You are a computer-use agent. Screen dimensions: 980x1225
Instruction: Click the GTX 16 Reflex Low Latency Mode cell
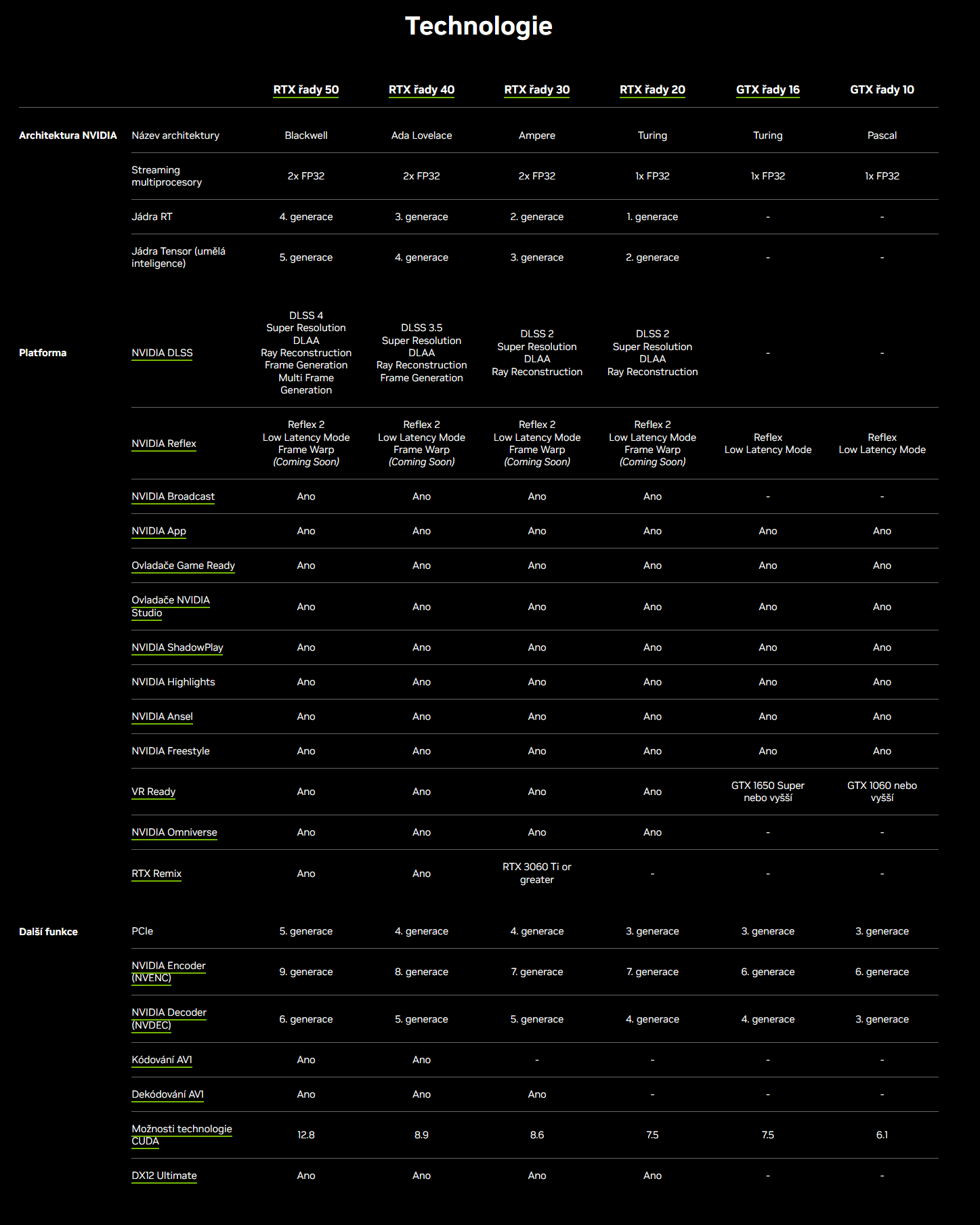(768, 444)
